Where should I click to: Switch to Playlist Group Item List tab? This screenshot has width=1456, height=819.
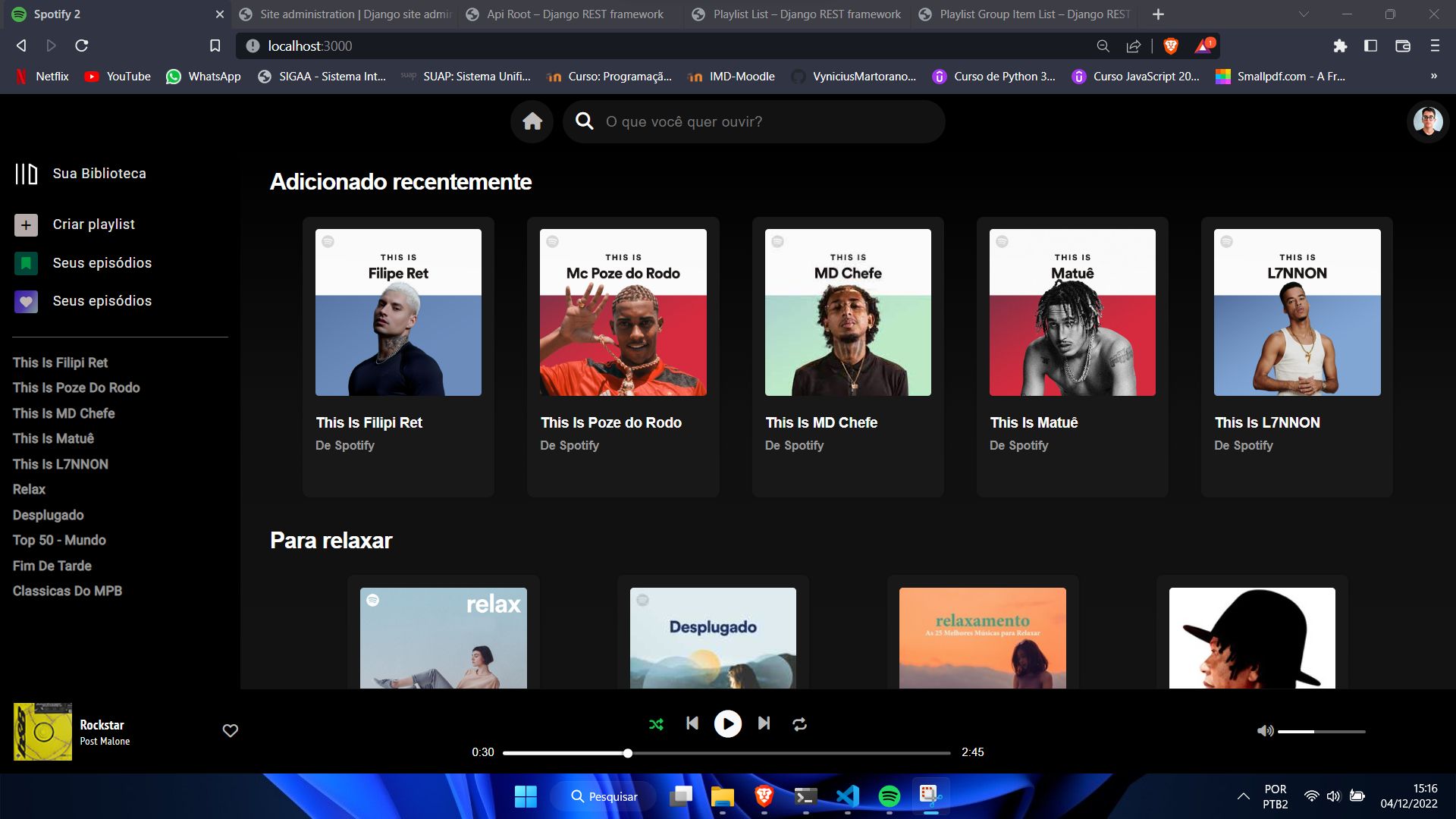click(1024, 14)
